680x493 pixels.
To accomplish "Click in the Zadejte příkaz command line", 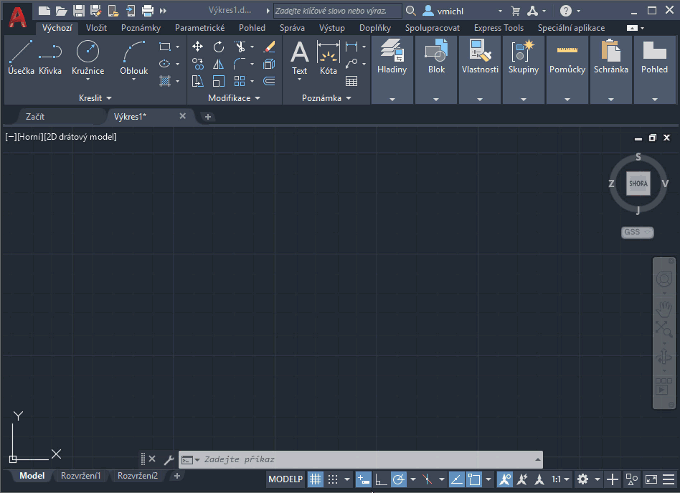I will click(x=360, y=460).
